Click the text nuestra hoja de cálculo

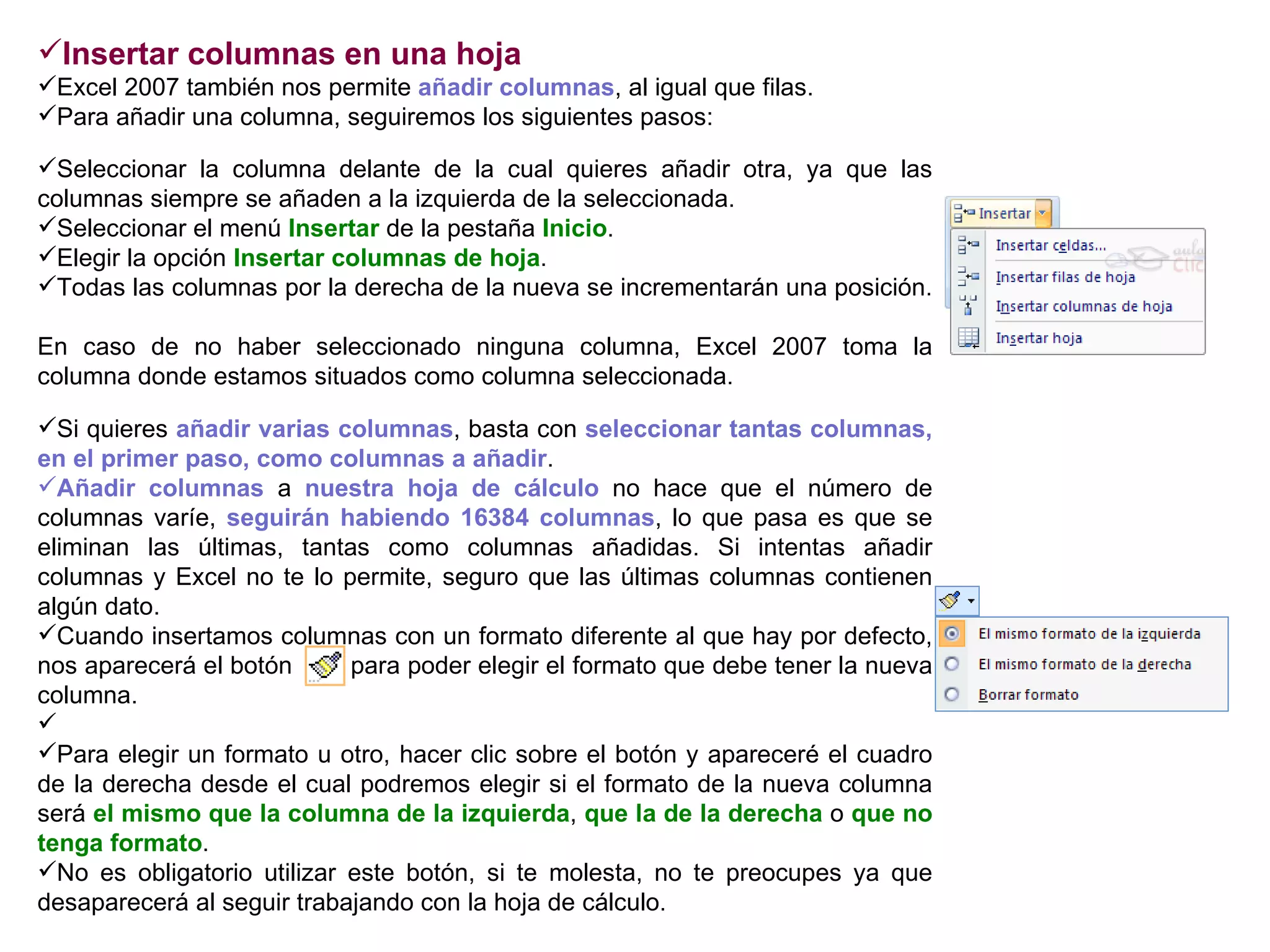(451, 488)
